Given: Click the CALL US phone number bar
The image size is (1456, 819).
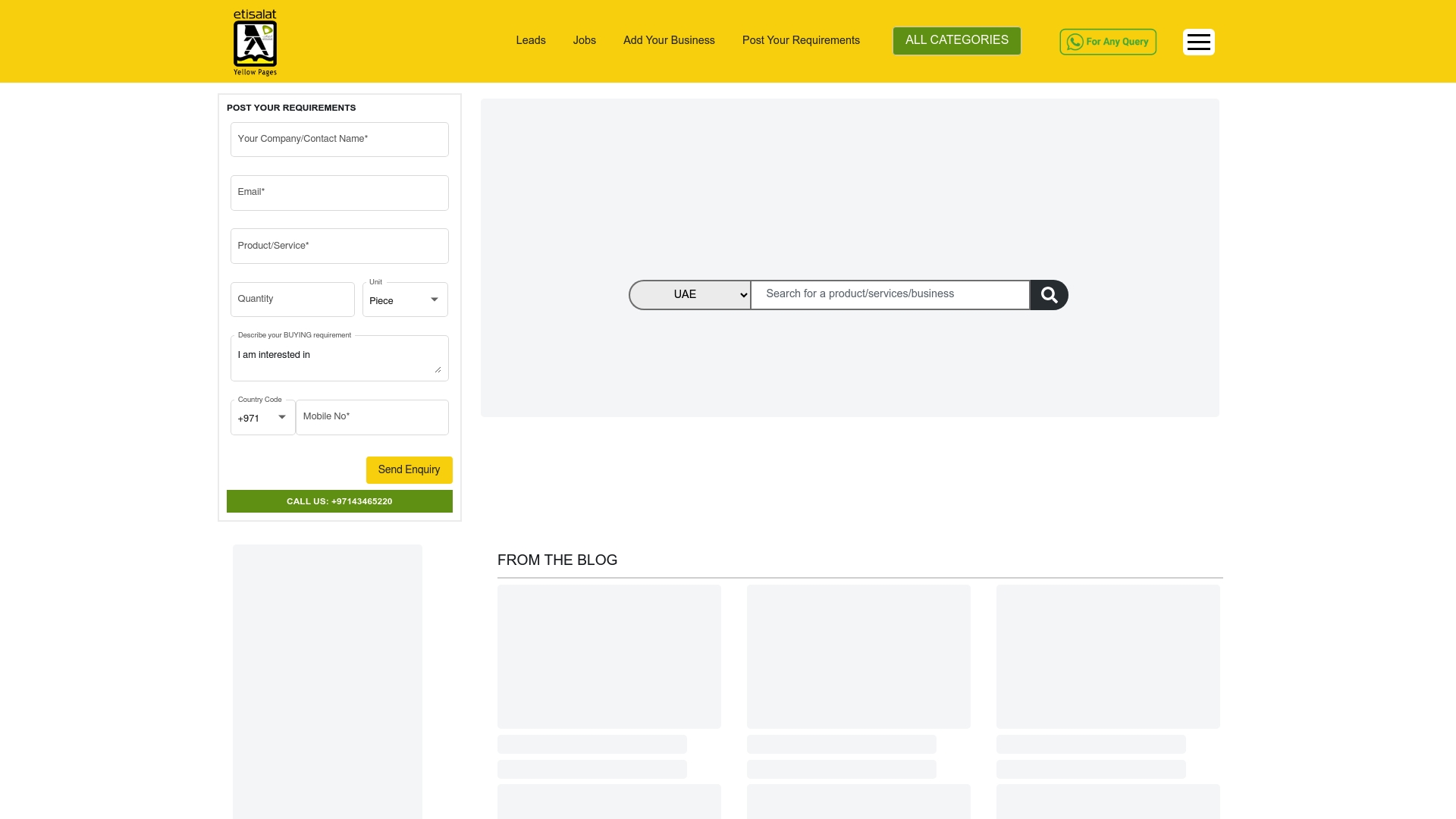Looking at the screenshot, I should click(x=339, y=501).
